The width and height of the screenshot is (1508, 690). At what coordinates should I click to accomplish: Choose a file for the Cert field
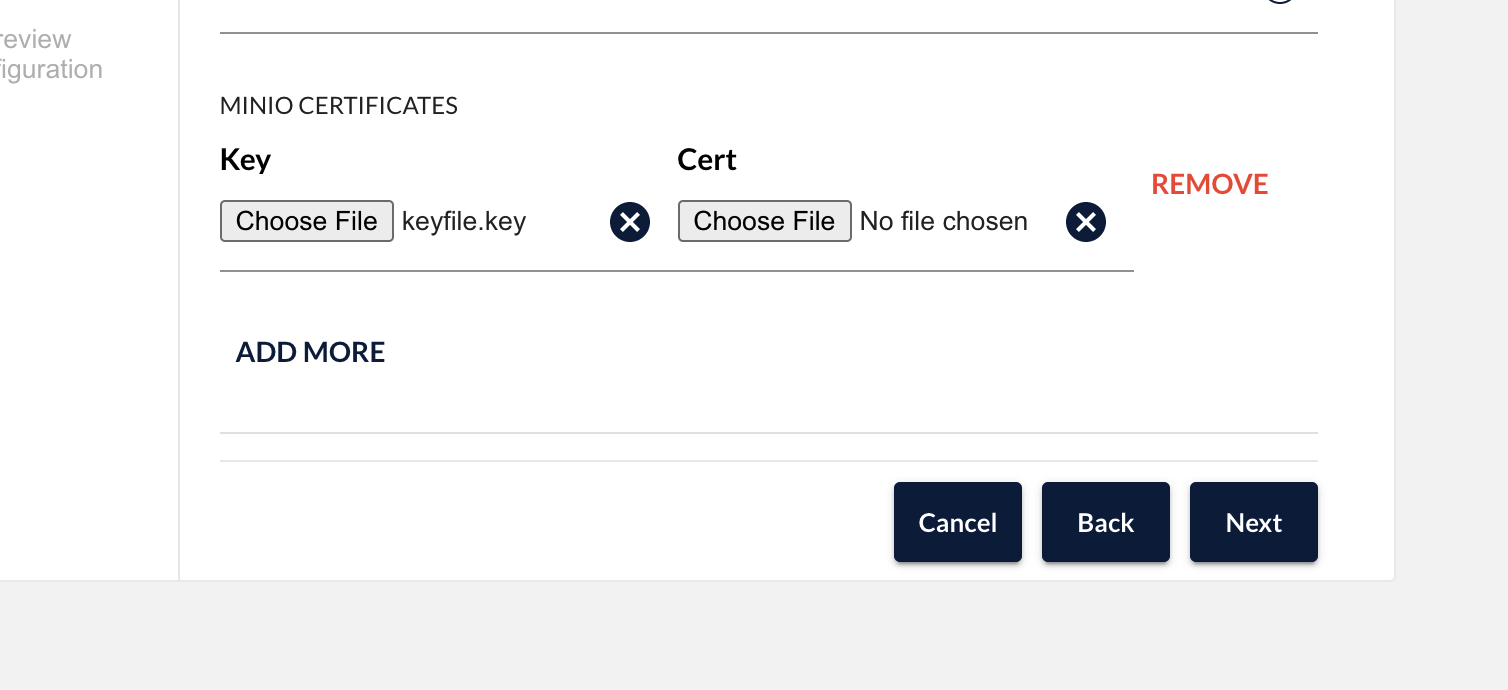coord(765,221)
